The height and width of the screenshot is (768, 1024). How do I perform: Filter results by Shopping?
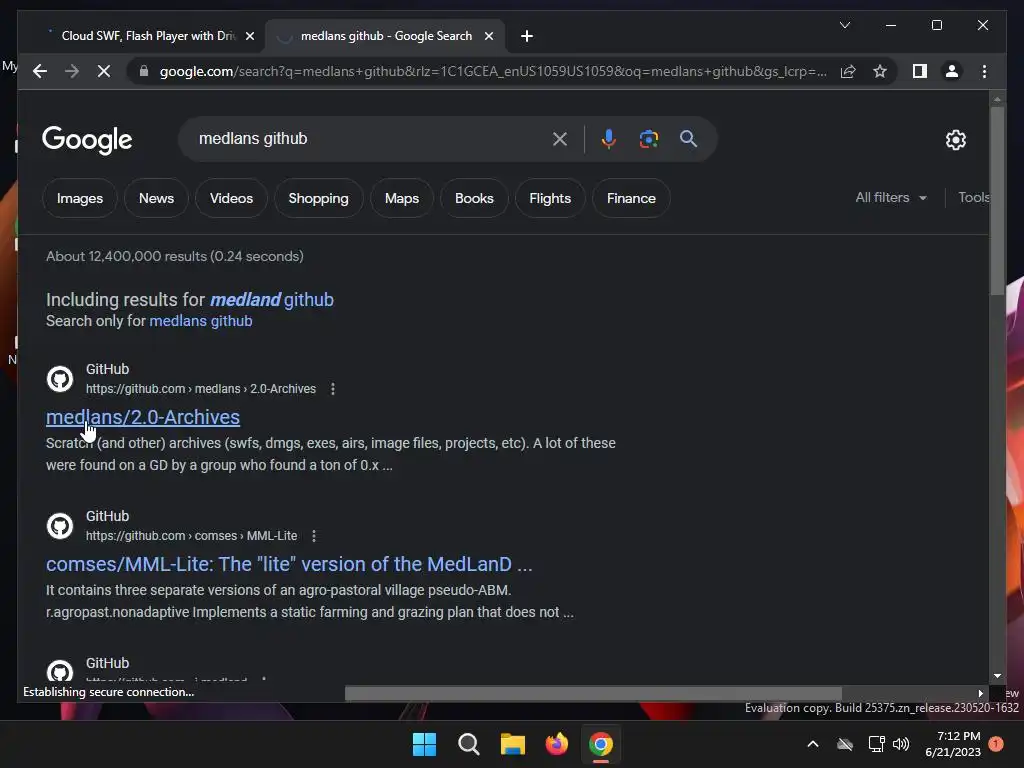[319, 199]
